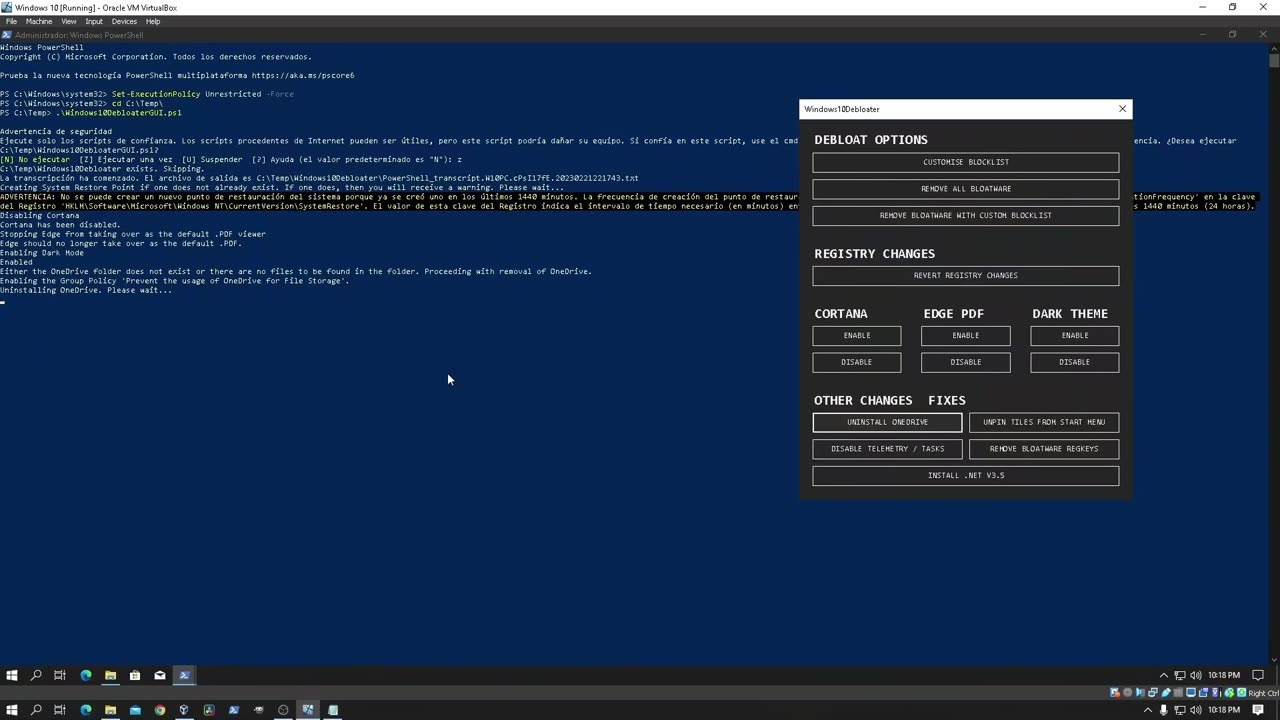Select PowerShell in the guest VM taskbar
This screenshot has width=1280, height=720.
184,675
